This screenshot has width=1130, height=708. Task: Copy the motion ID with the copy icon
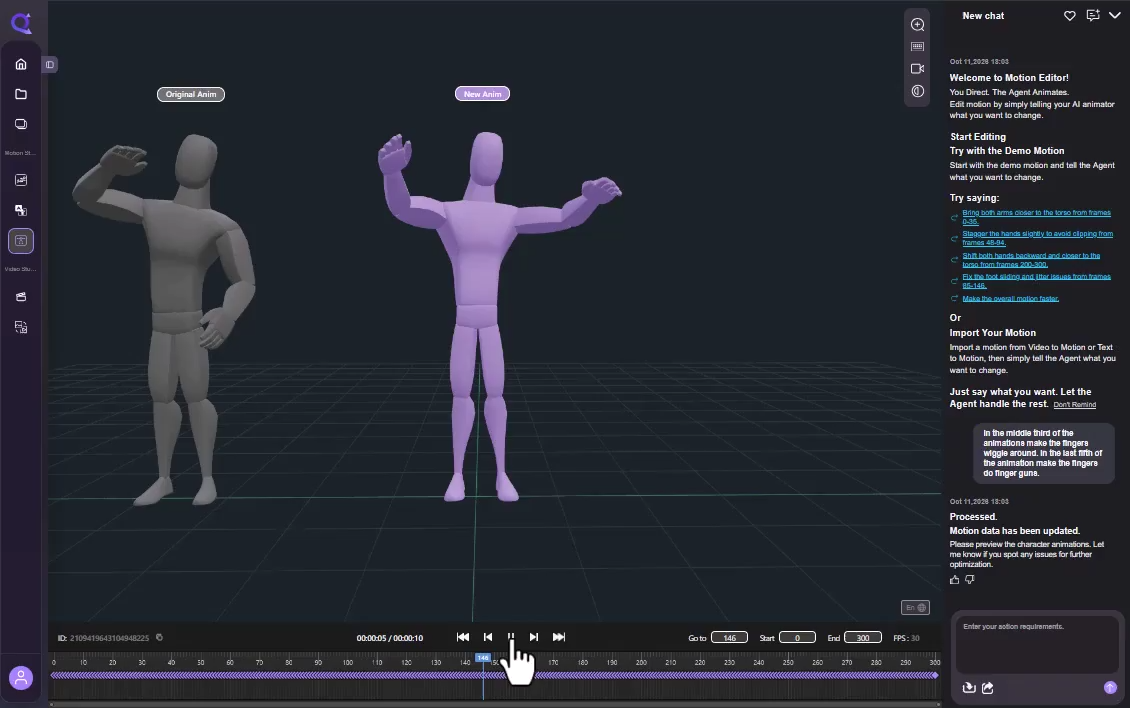pyautogui.click(x=159, y=637)
